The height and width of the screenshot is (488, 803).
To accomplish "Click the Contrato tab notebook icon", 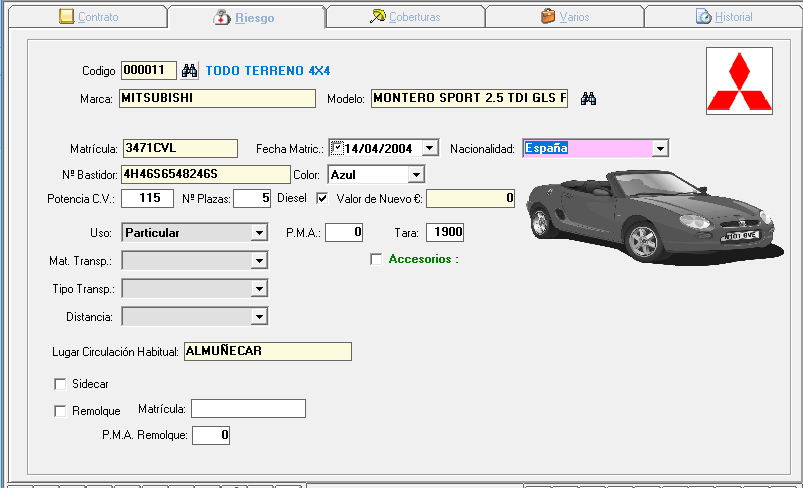I will (67, 16).
